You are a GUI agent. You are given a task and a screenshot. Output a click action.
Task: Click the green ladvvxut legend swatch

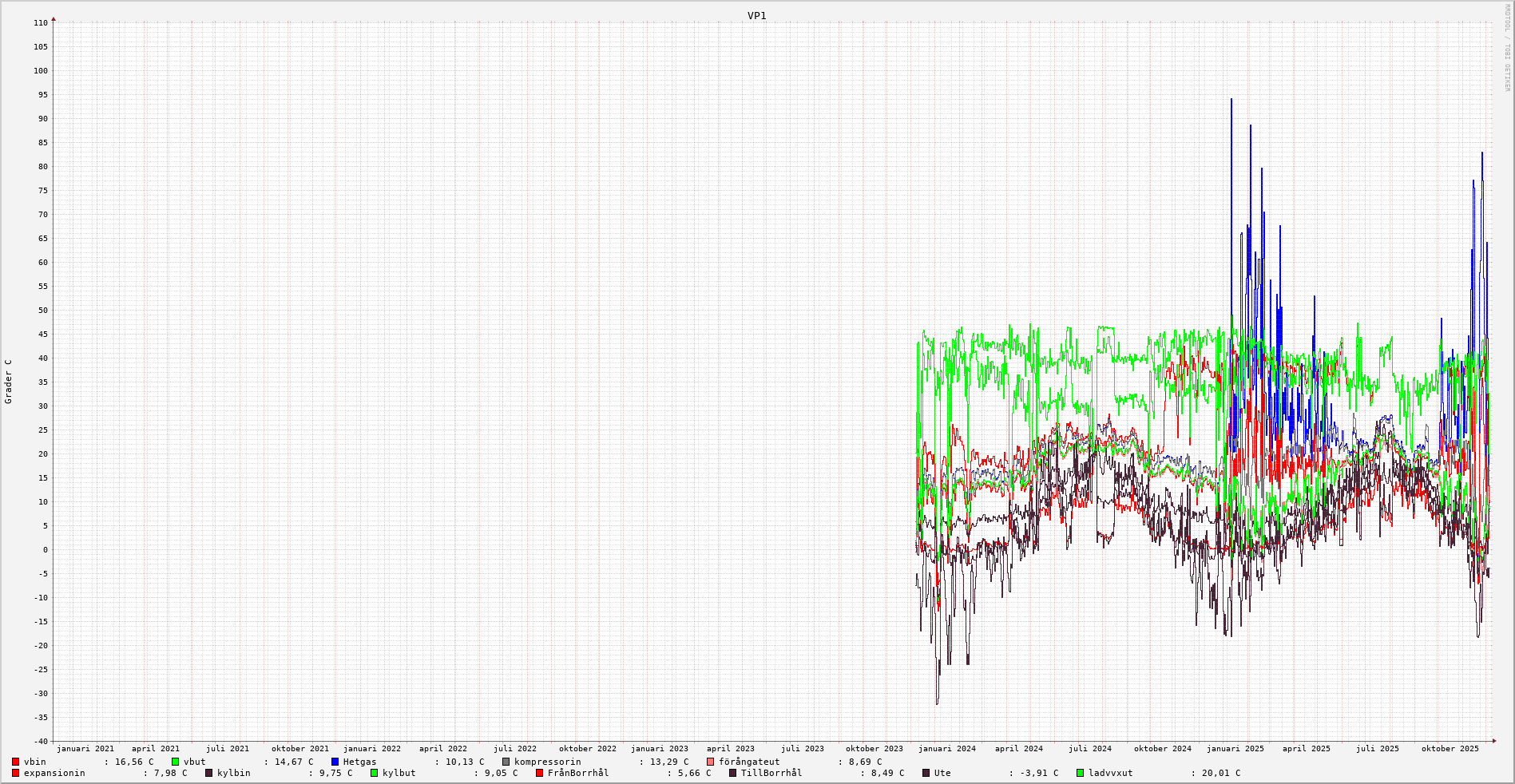[x=1081, y=773]
